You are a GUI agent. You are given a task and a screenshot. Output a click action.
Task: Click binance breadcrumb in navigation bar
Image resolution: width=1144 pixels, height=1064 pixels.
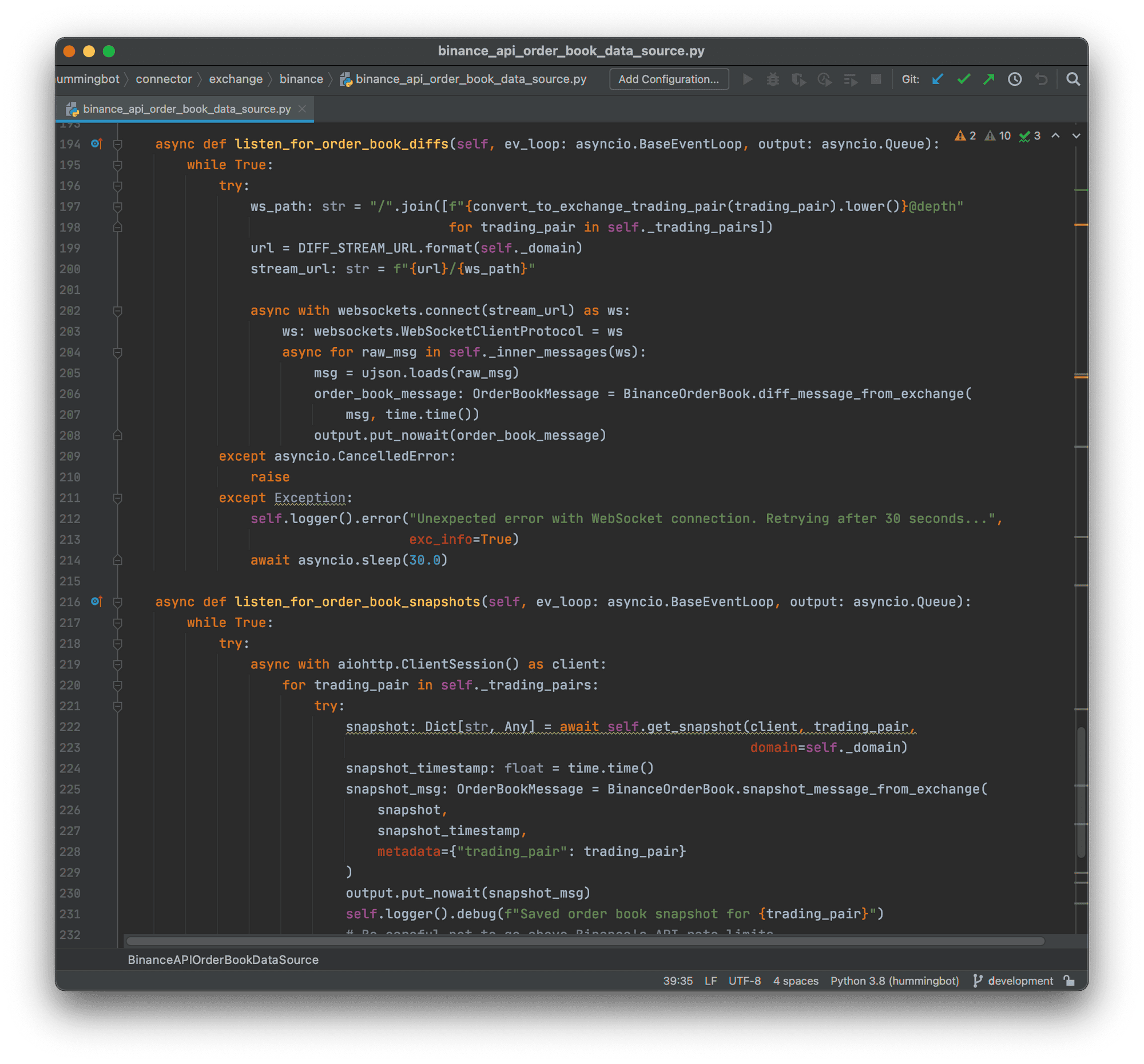click(x=301, y=79)
